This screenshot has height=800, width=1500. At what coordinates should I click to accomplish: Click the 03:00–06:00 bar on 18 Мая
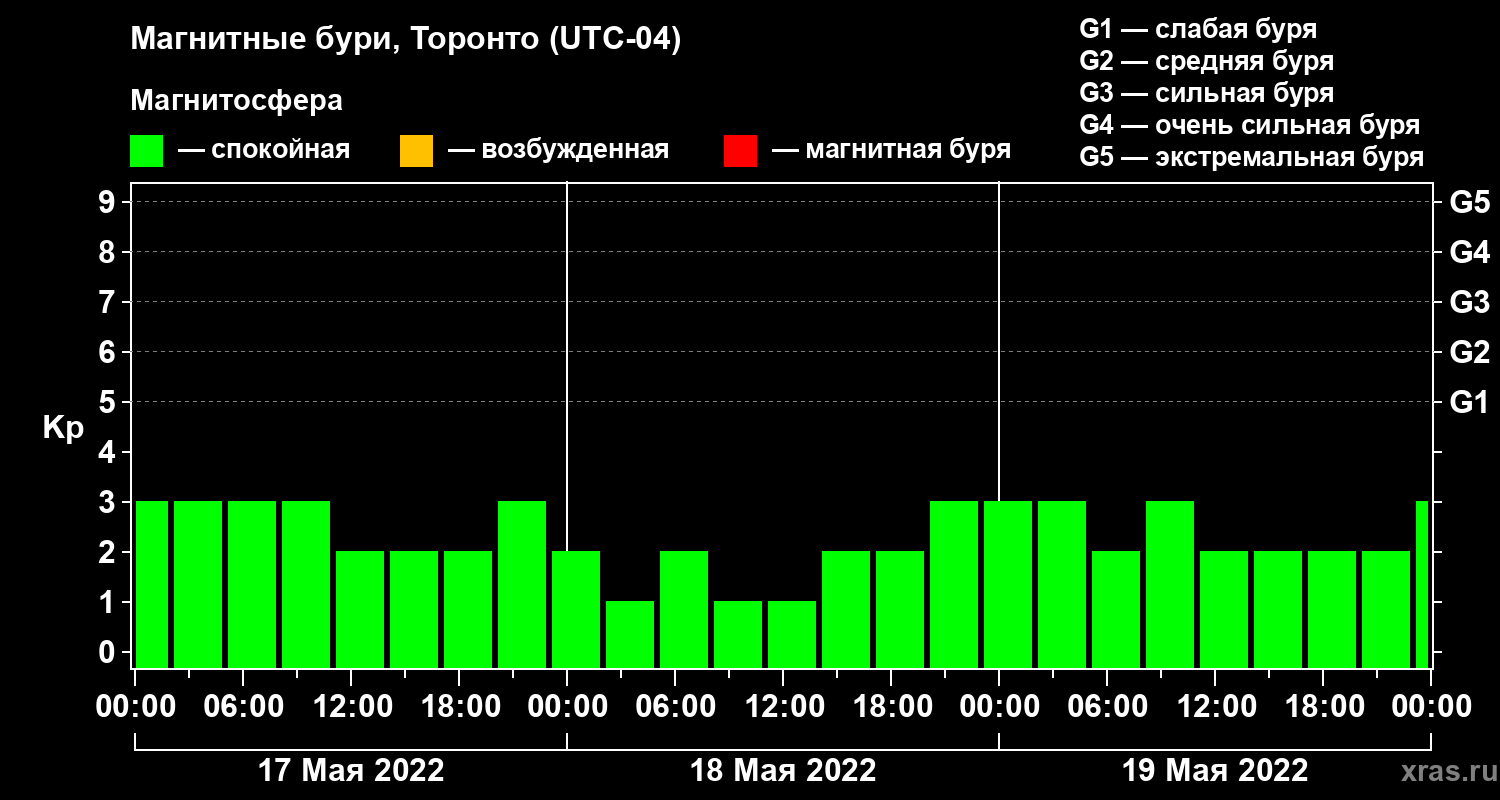click(x=630, y=634)
